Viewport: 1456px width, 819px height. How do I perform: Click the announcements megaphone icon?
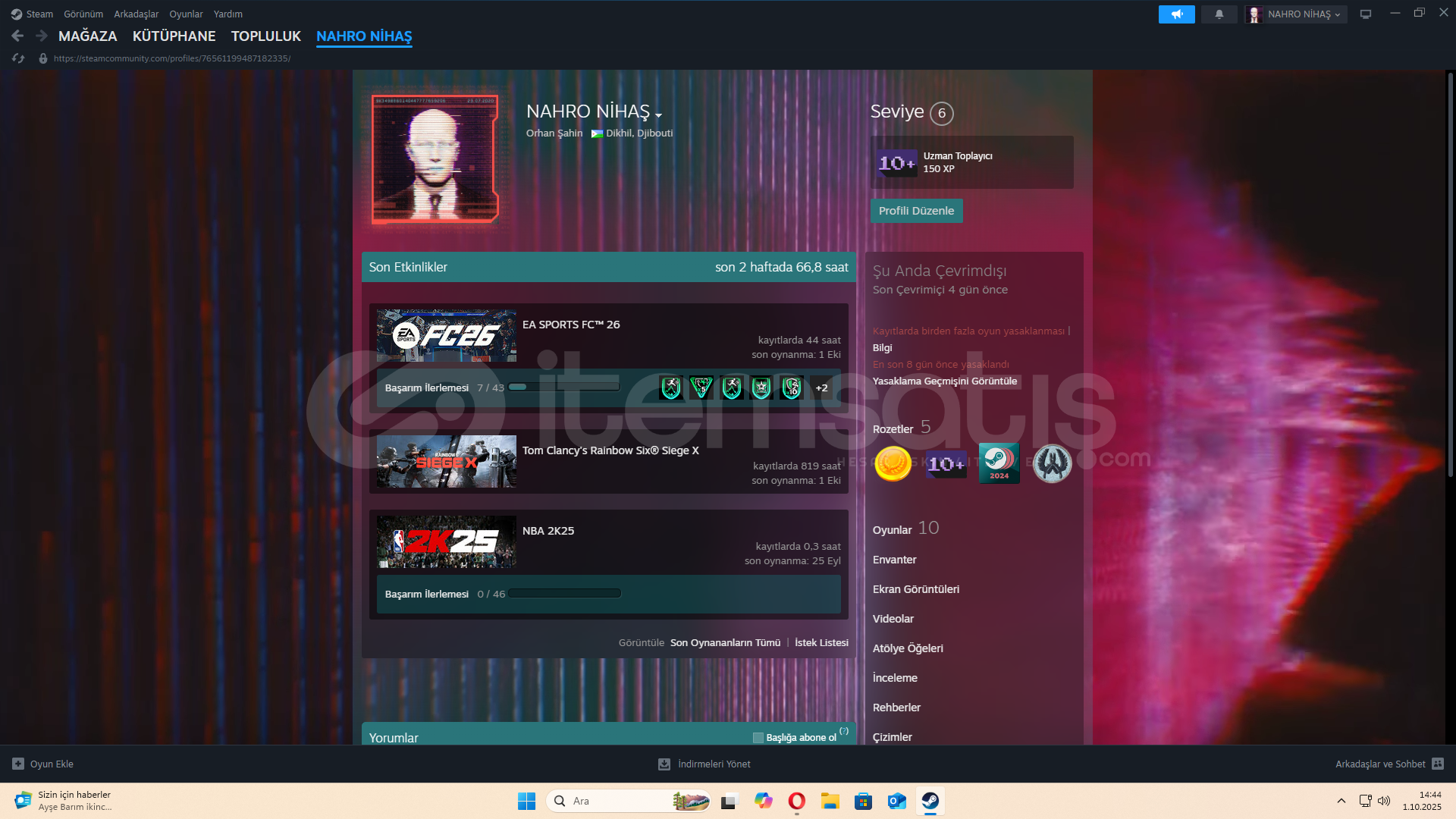[x=1176, y=14]
